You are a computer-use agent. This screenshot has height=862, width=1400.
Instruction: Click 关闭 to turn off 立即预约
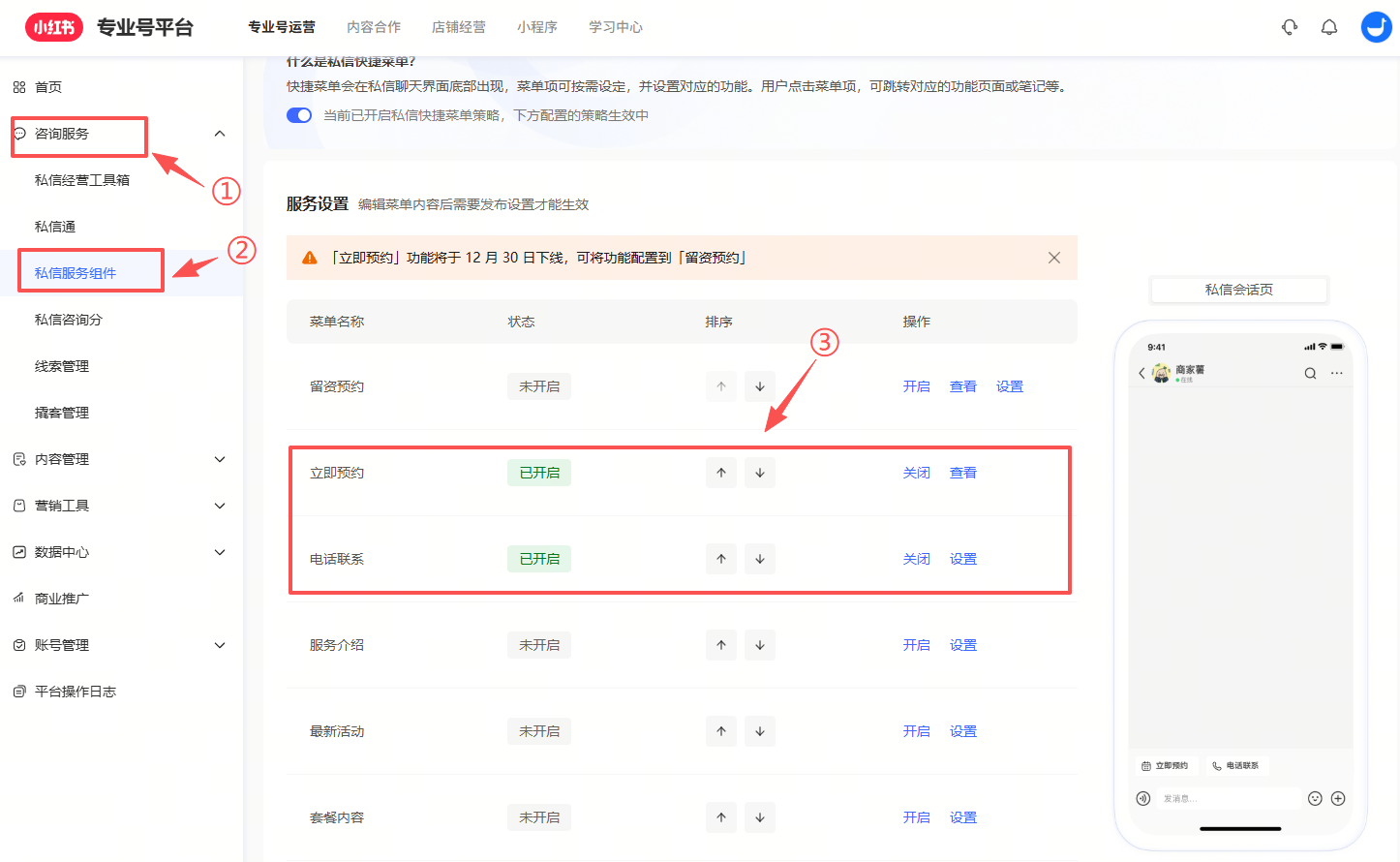pyautogui.click(x=916, y=472)
